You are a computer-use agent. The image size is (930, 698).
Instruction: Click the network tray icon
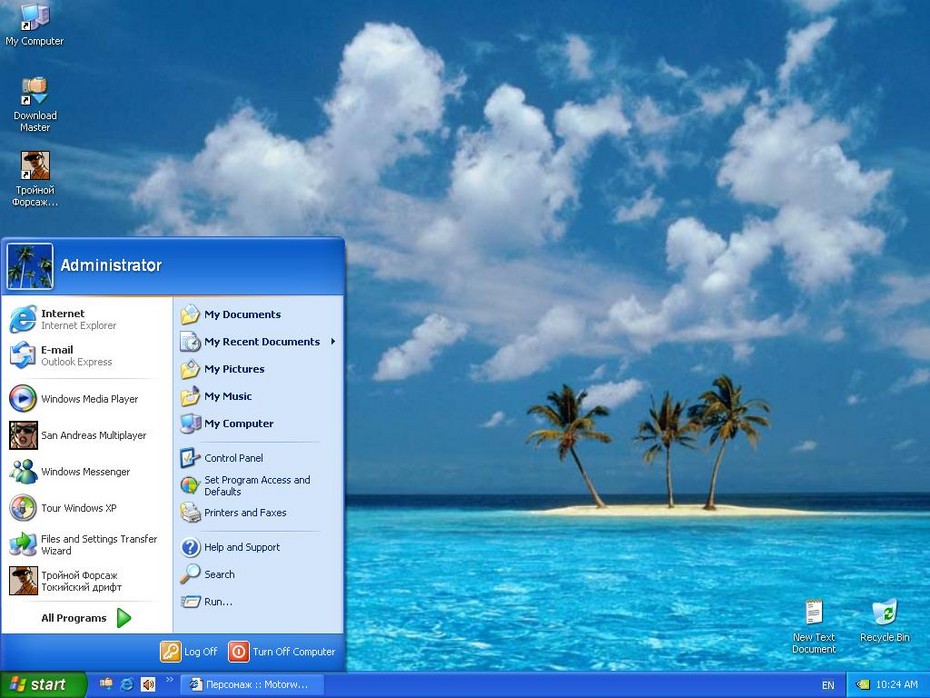pos(862,685)
